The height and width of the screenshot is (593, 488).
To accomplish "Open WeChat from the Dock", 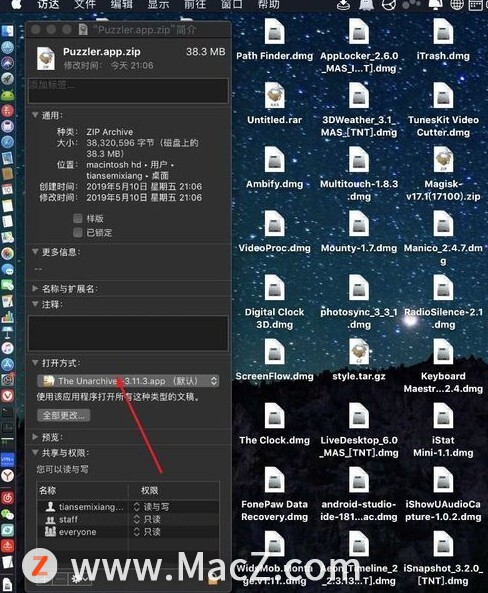I will [7, 514].
